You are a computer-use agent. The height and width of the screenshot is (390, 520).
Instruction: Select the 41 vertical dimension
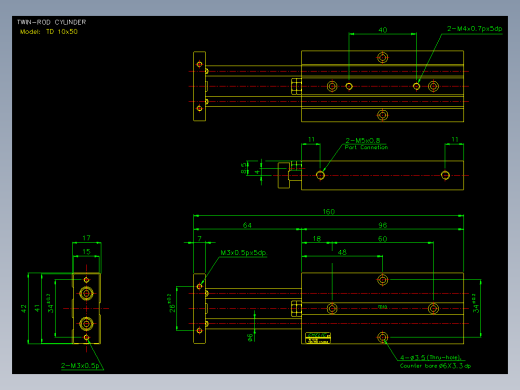point(37,309)
